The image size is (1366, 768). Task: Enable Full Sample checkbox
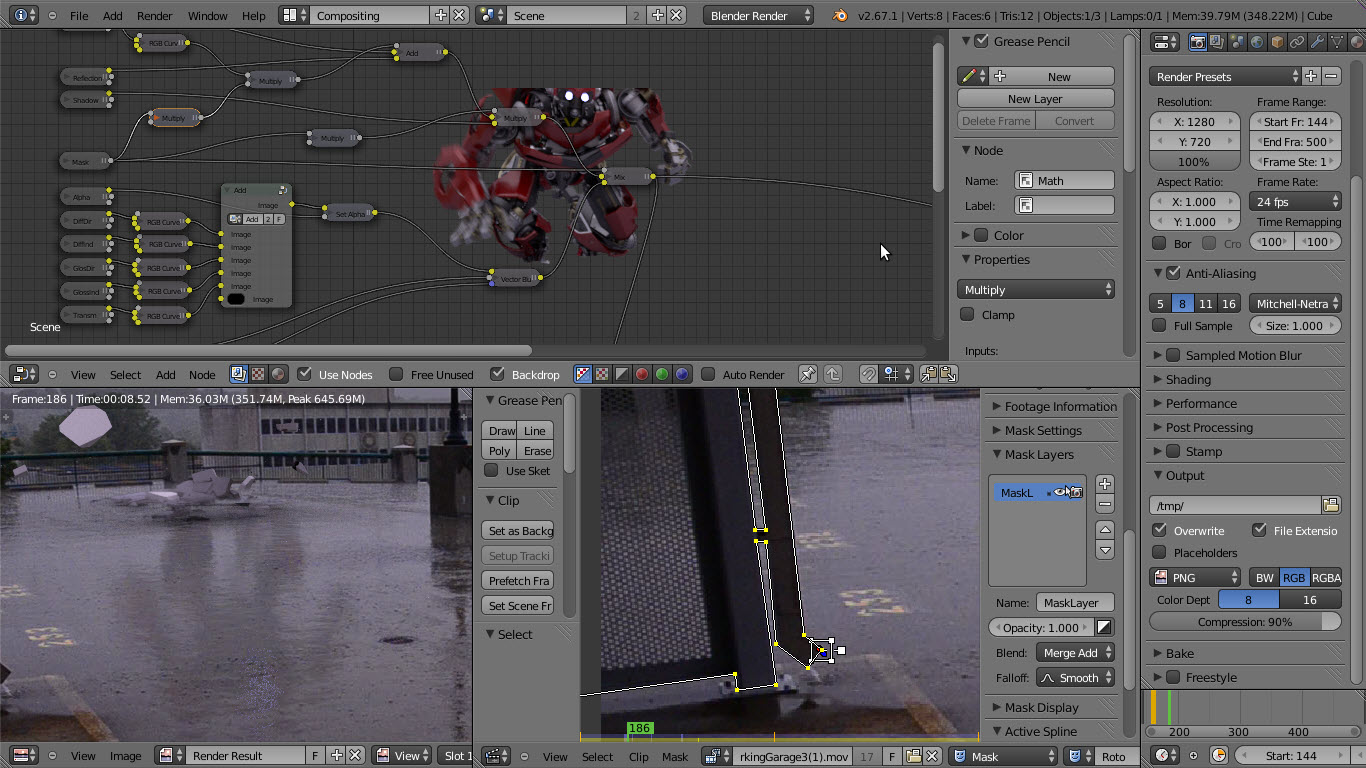pyautogui.click(x=1159, y=325)
